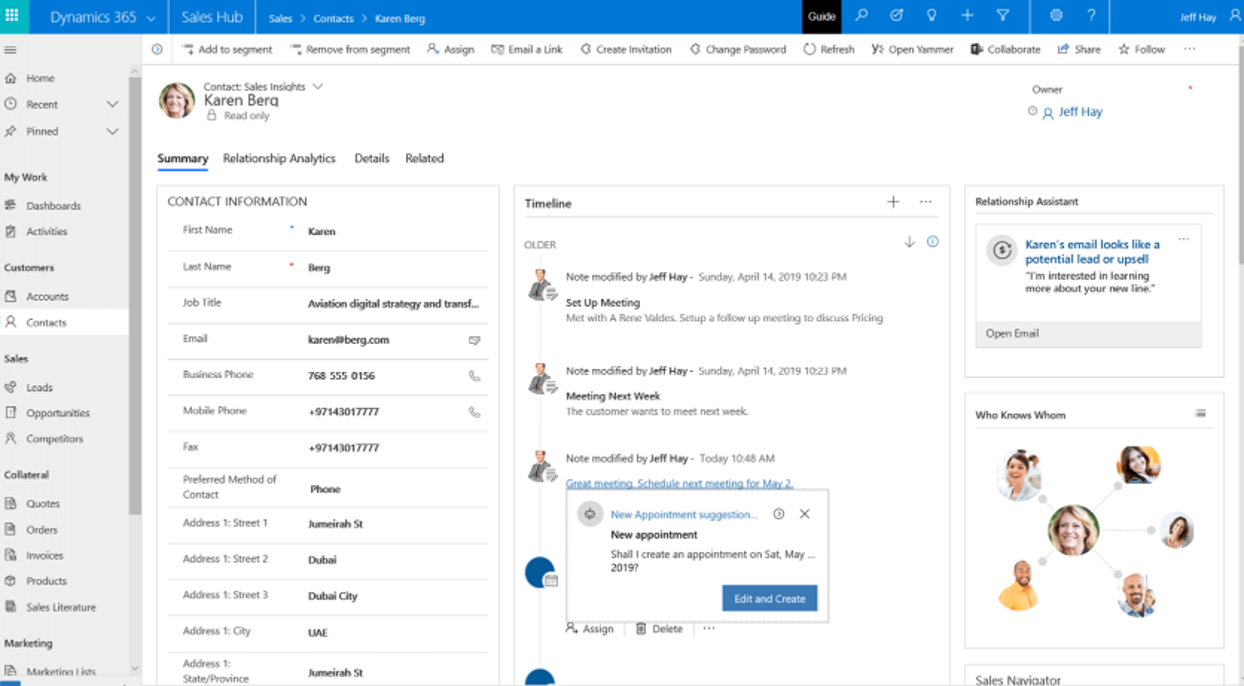Screen dimensions: 1244x686
Task: Open the Jeff Hay owner link
Action: [1080, 112]
